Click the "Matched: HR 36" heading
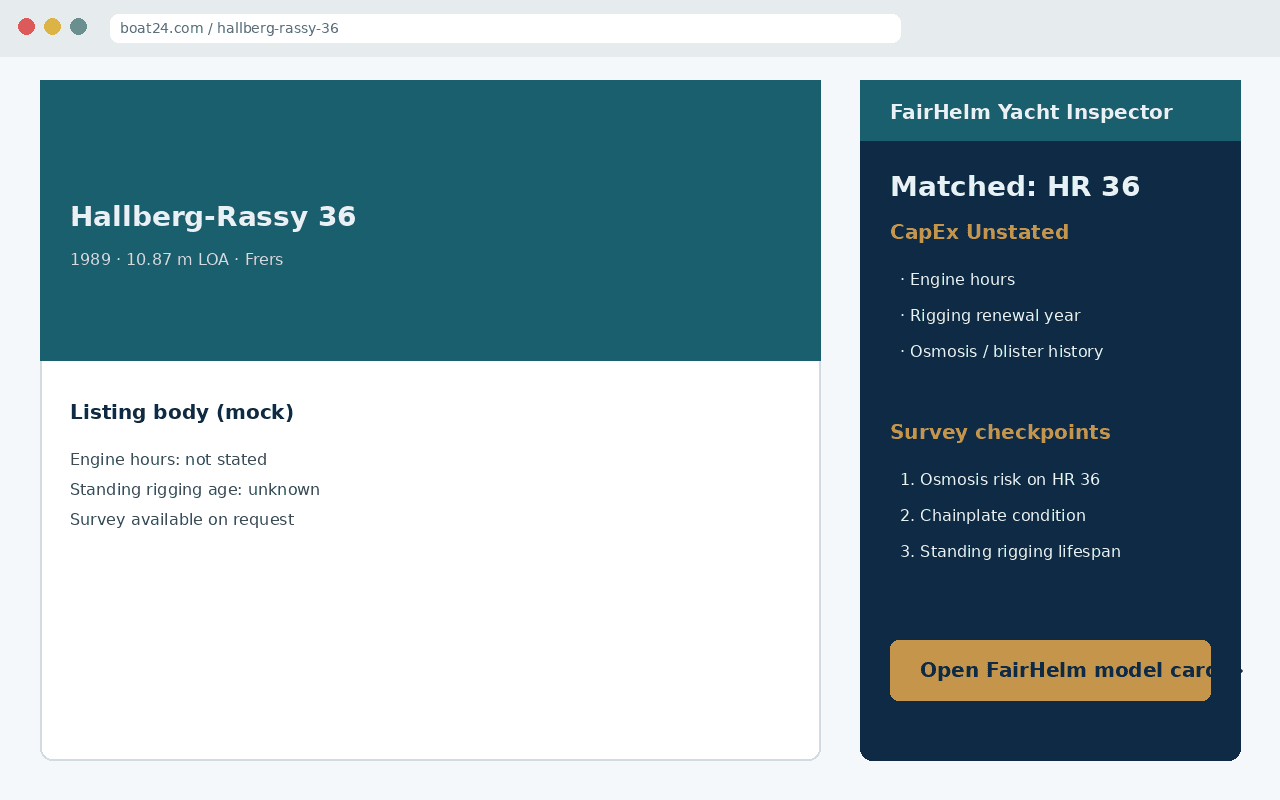Screen dimensions: 1280x800 click(1015, 187)
